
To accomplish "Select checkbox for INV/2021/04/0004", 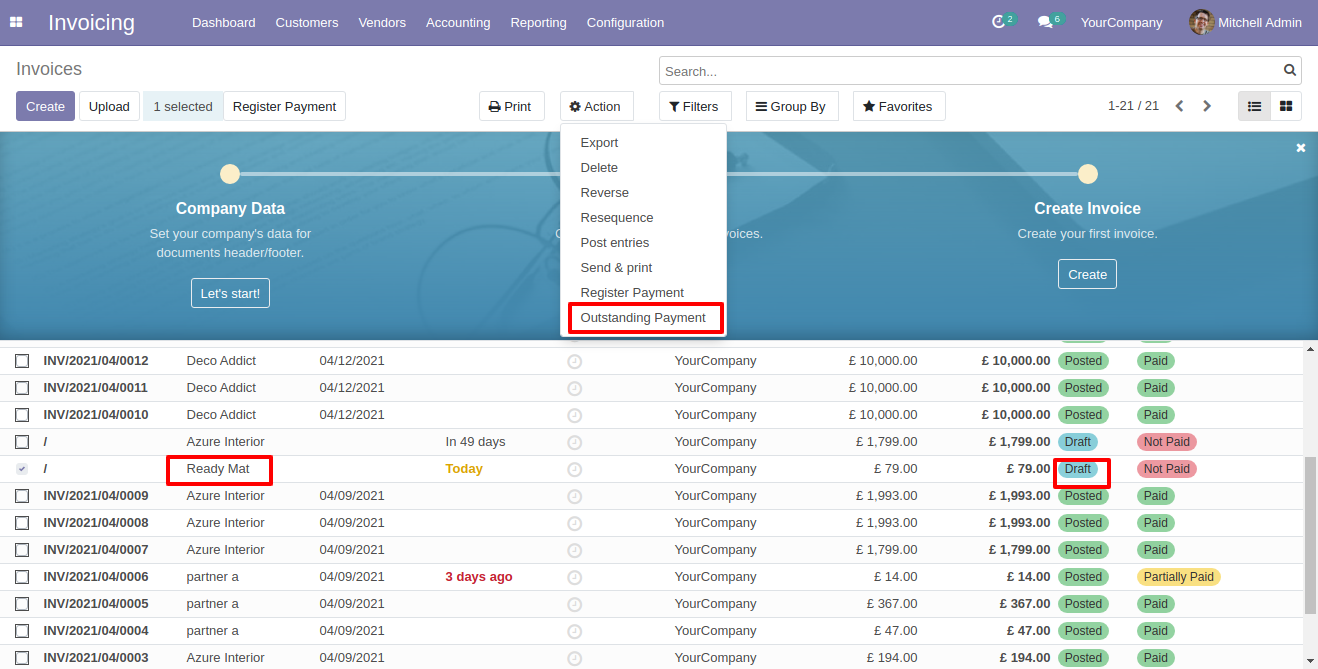I will click(x=22, y=631).
